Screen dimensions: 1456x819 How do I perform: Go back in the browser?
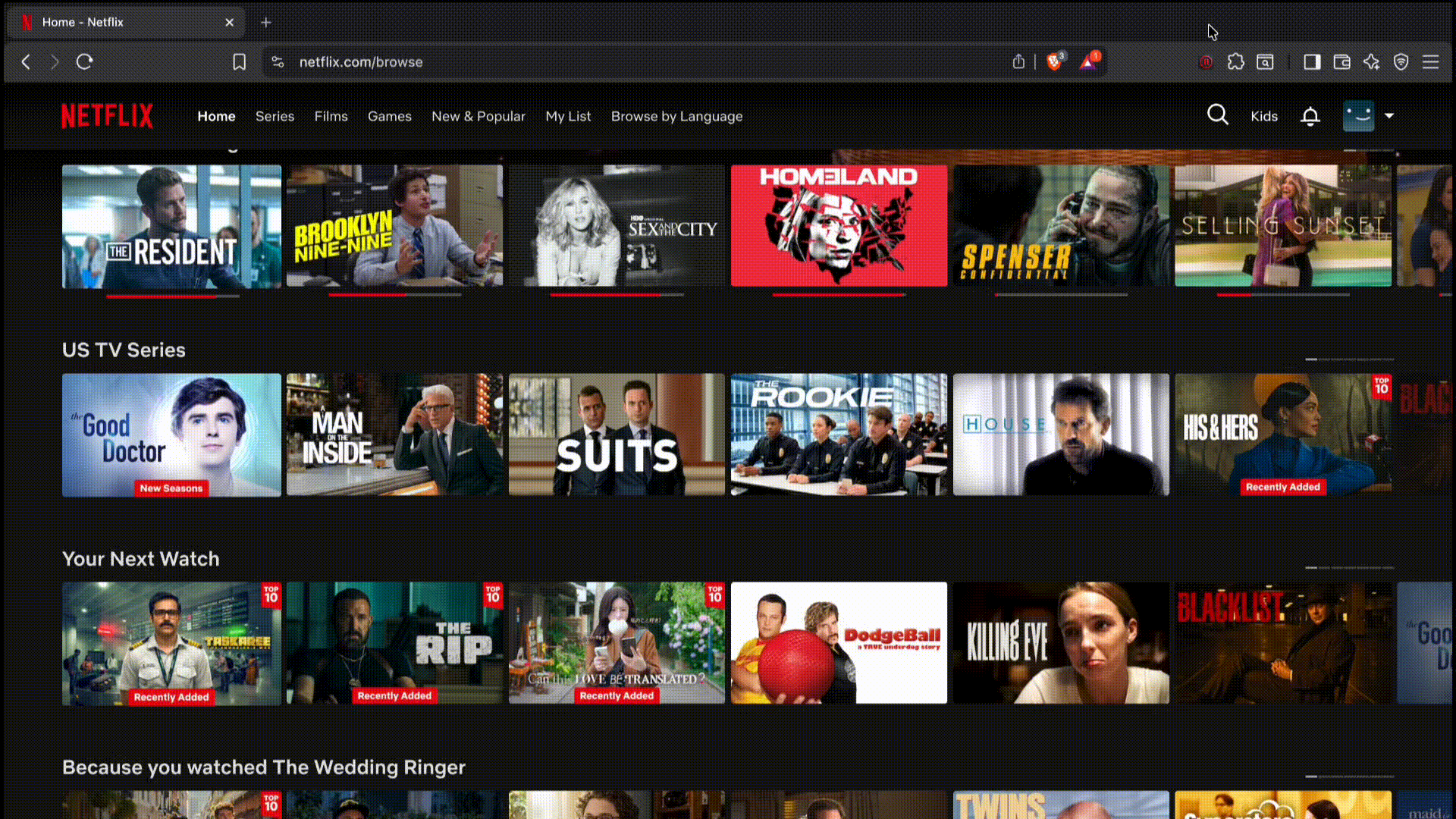(x=26, y=62)
